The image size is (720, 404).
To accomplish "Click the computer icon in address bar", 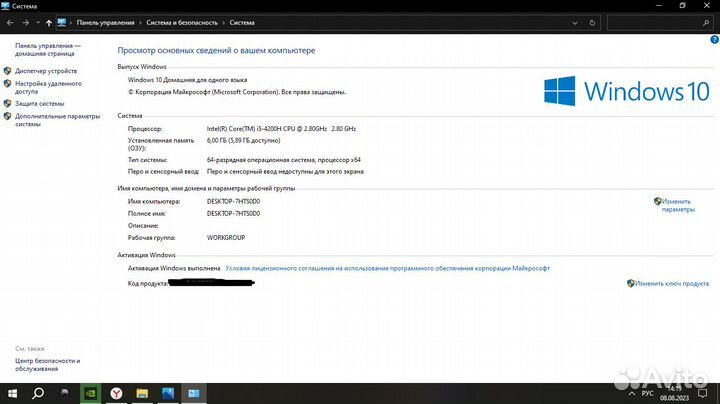I will click(x=62, y=22).
